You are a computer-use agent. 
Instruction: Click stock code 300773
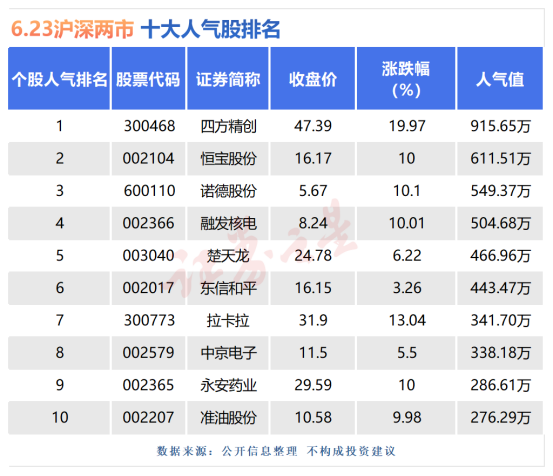(x=149, y=321)
